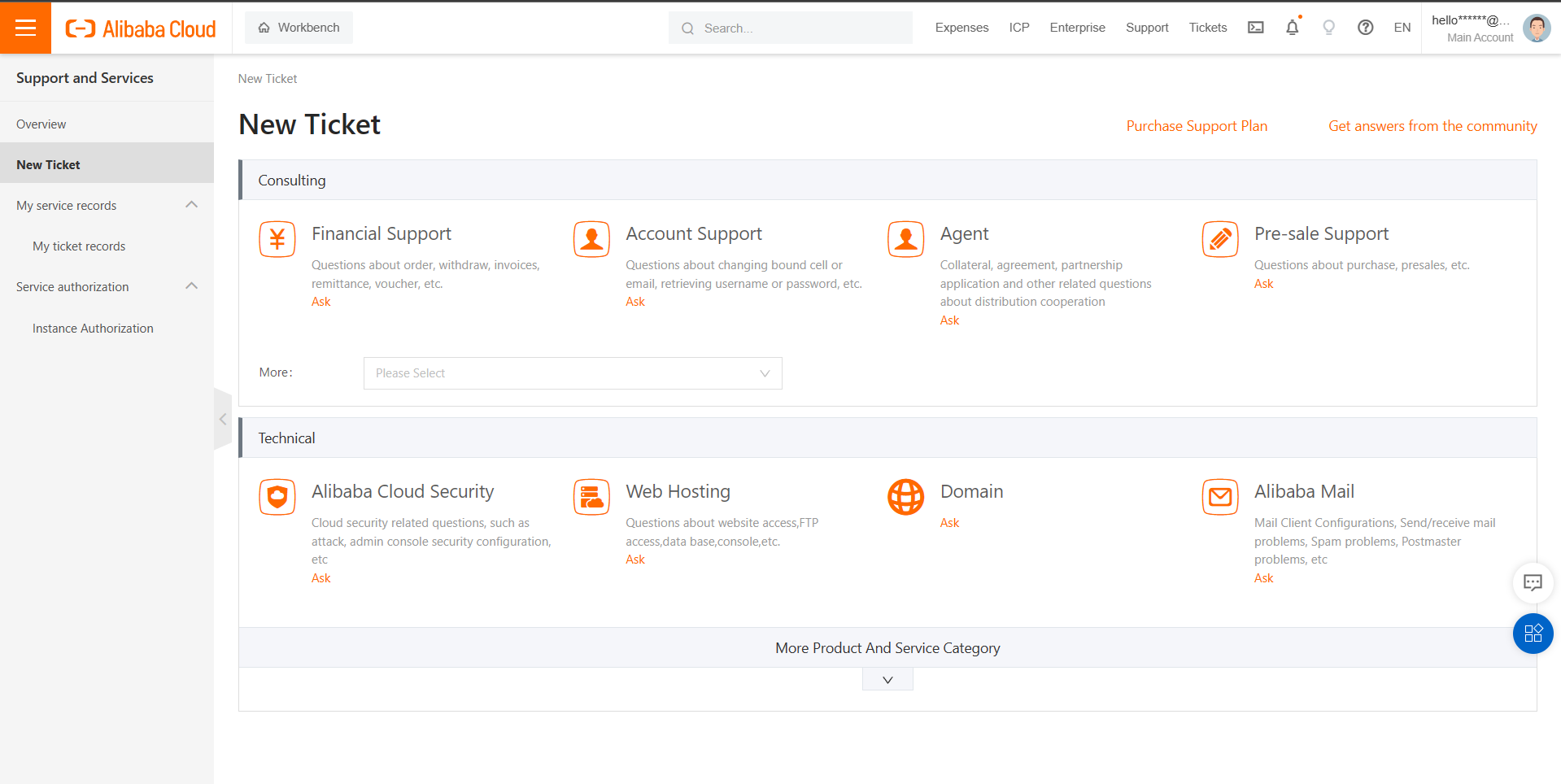Click New Ticket breadcrumb text

[268, 79]
